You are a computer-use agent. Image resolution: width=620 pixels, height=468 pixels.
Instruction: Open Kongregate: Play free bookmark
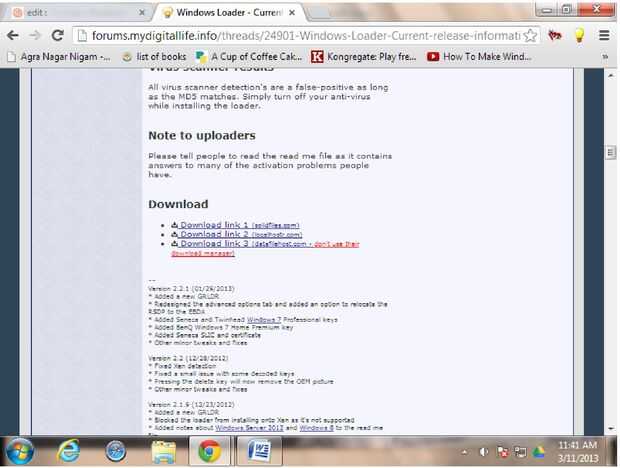pos(364,57)
